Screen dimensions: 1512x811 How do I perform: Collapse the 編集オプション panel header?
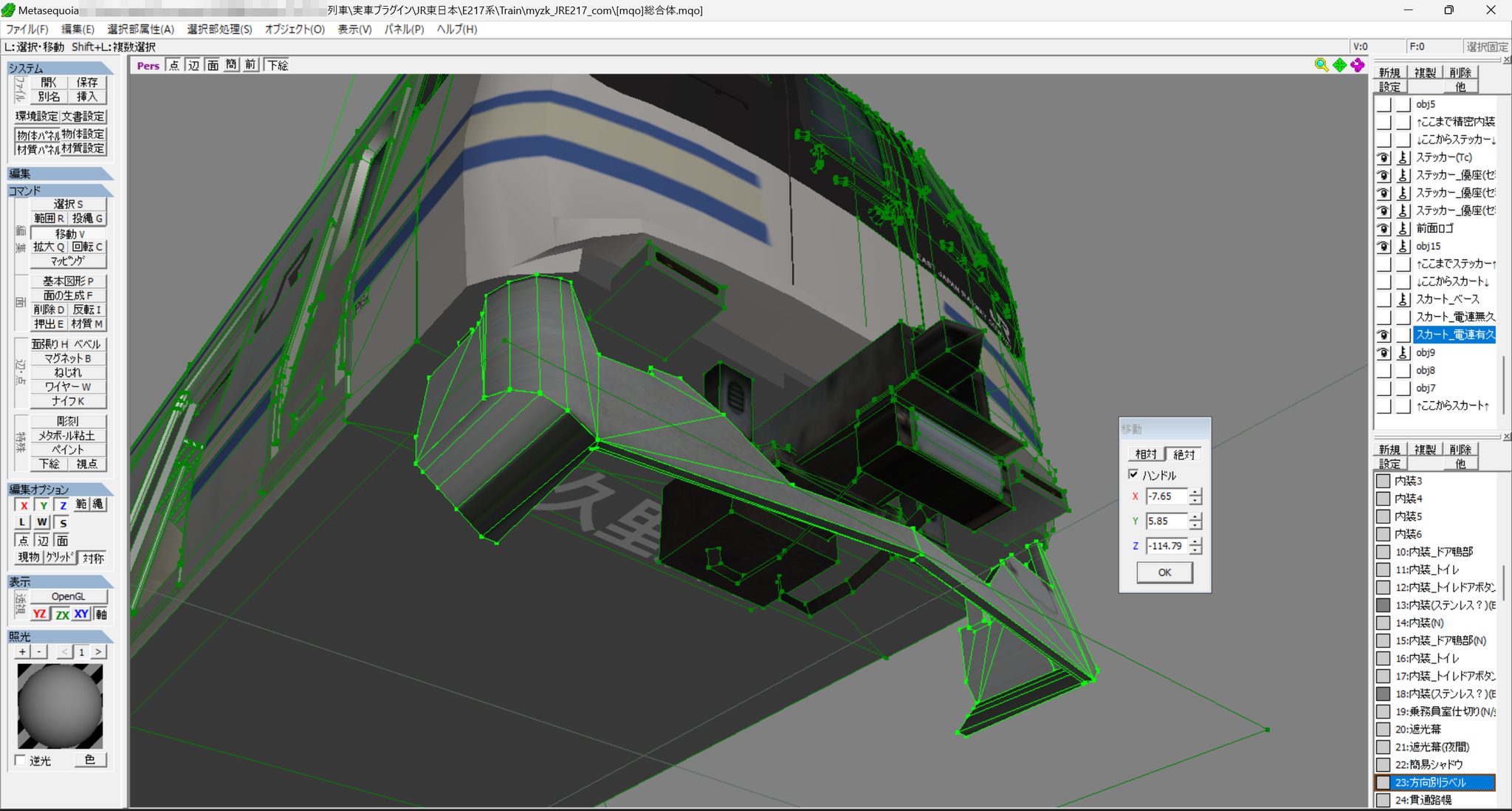pos(61,489)
